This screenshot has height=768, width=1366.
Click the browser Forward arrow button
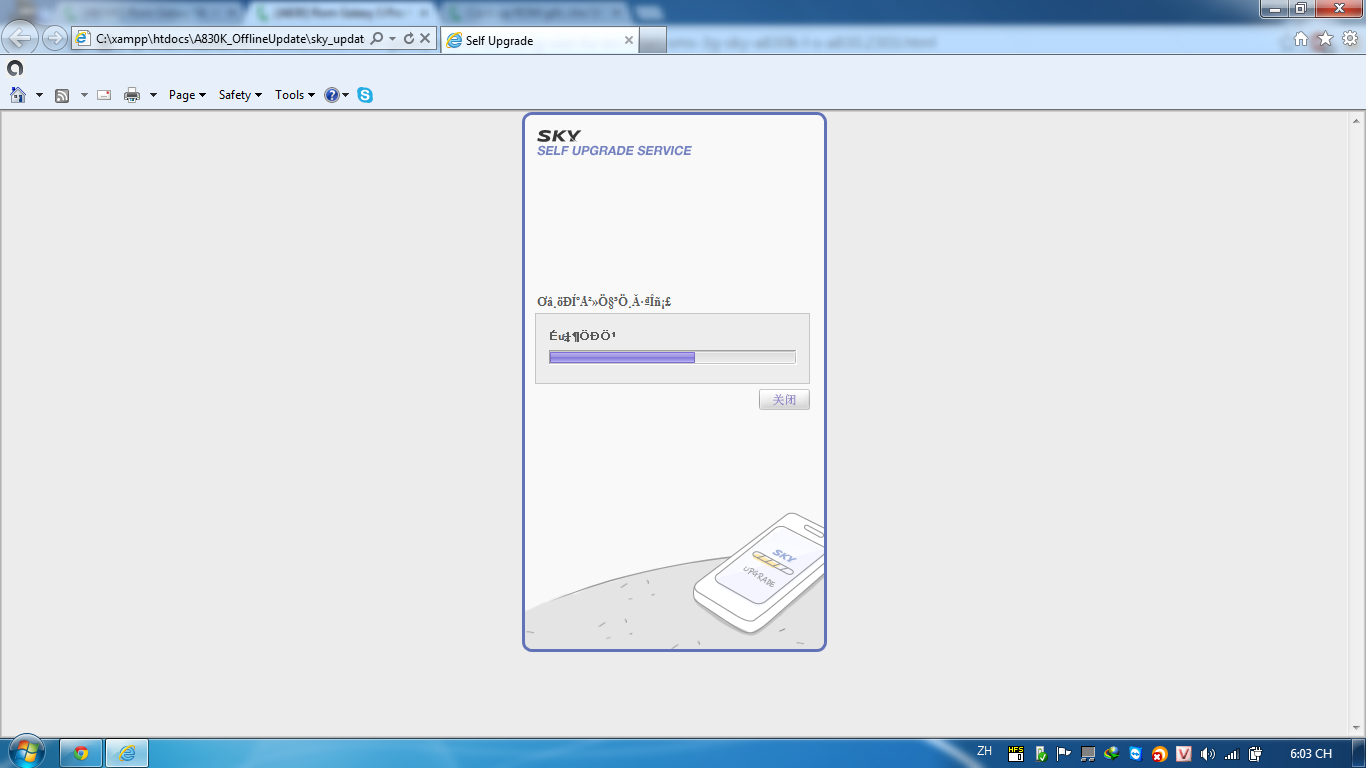pos(54,38)
